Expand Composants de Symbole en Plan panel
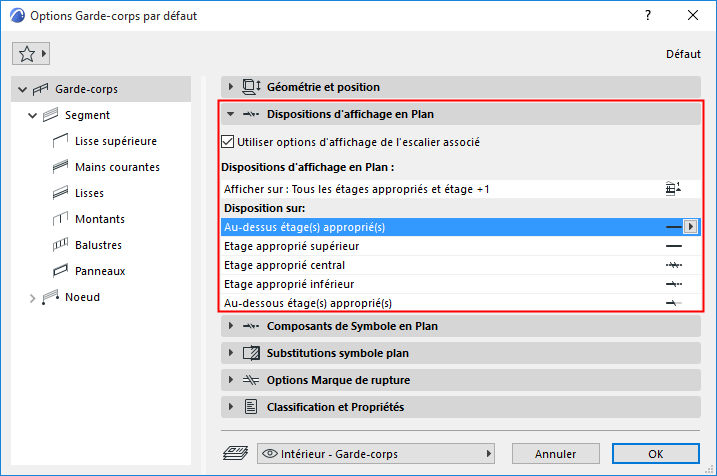The height and width of the screenshot is (476, 717). click(x=231, y=326)
